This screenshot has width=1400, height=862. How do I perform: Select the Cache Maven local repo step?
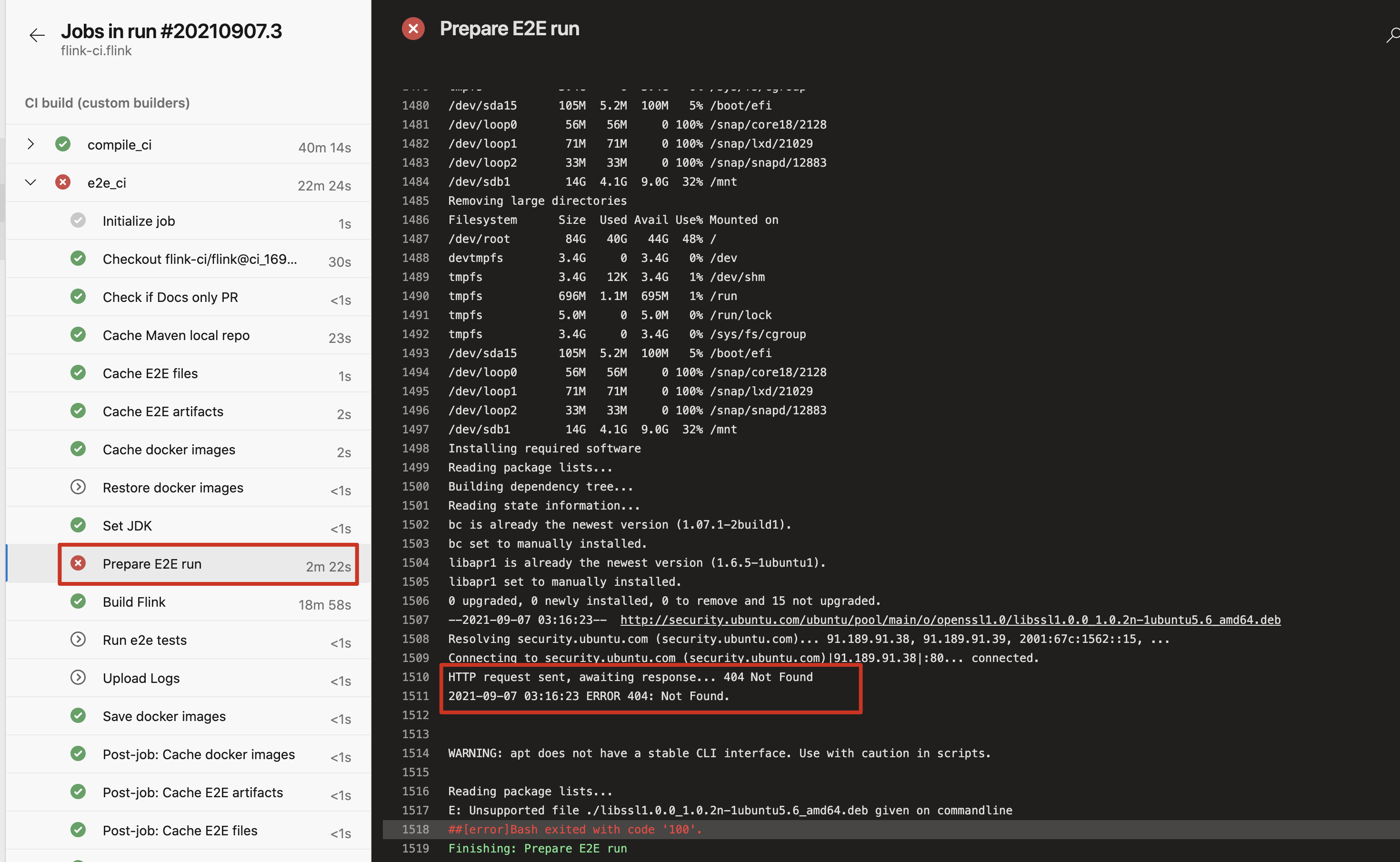pos(176,335)
